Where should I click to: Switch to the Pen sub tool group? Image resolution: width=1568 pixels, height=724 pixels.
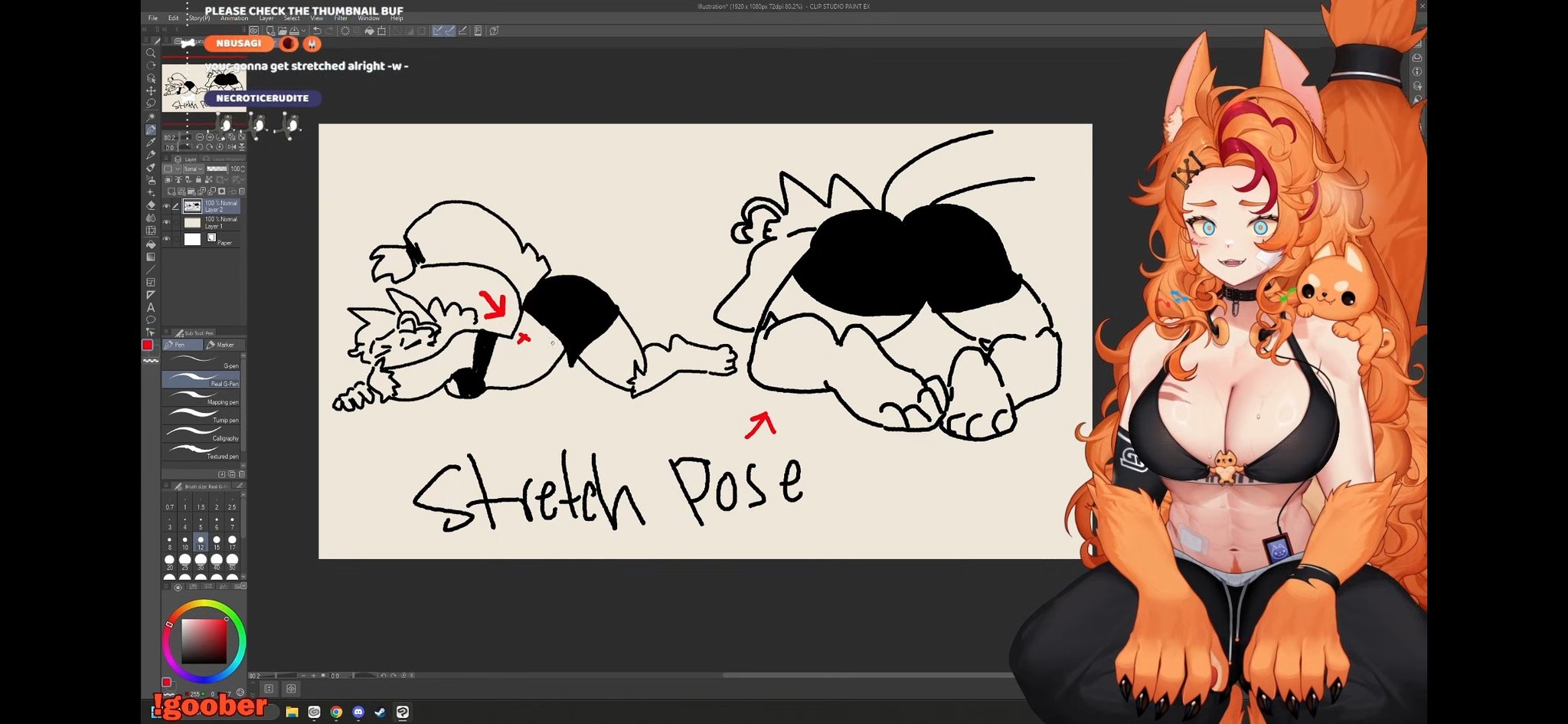pos(183,345)
